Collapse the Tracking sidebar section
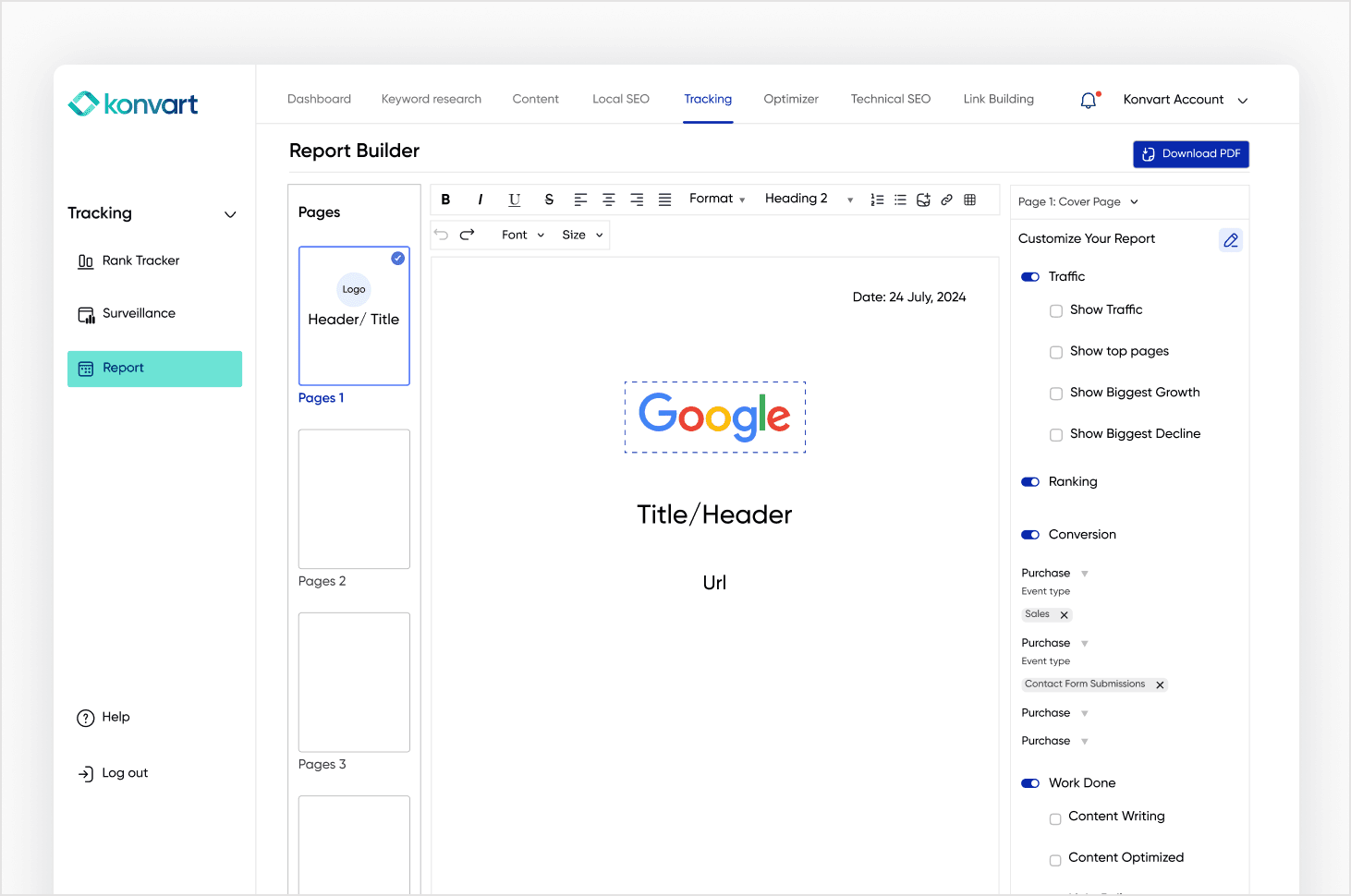 click(230, 214)
